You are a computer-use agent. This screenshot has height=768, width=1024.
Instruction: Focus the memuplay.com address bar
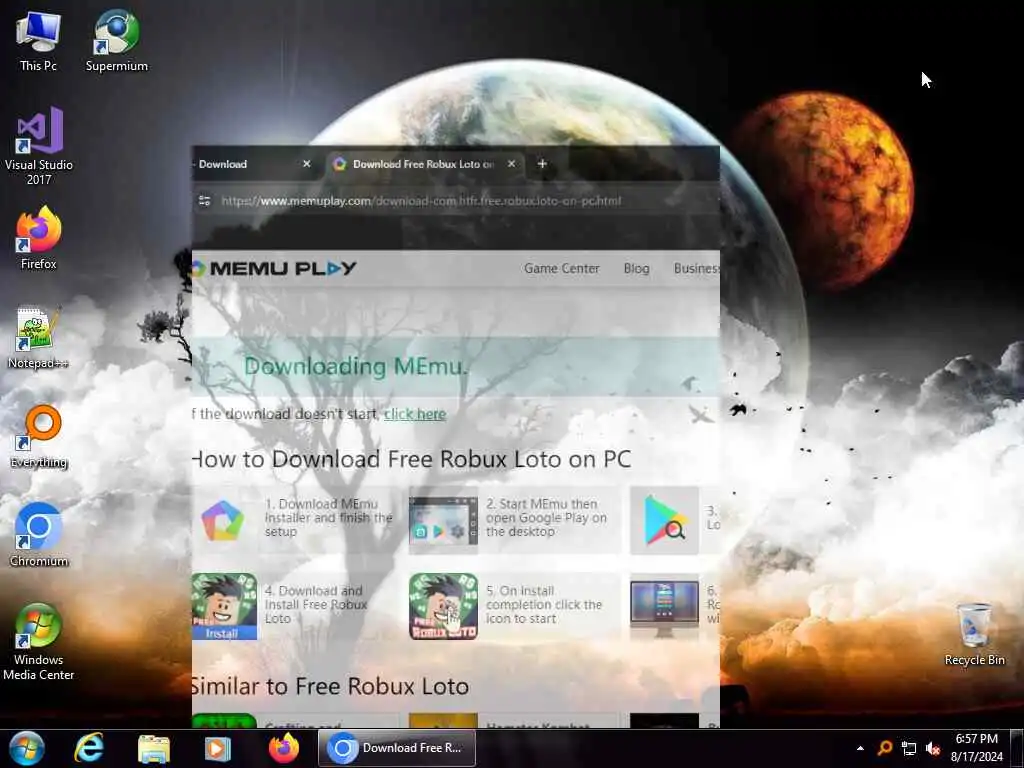point(421,200)
